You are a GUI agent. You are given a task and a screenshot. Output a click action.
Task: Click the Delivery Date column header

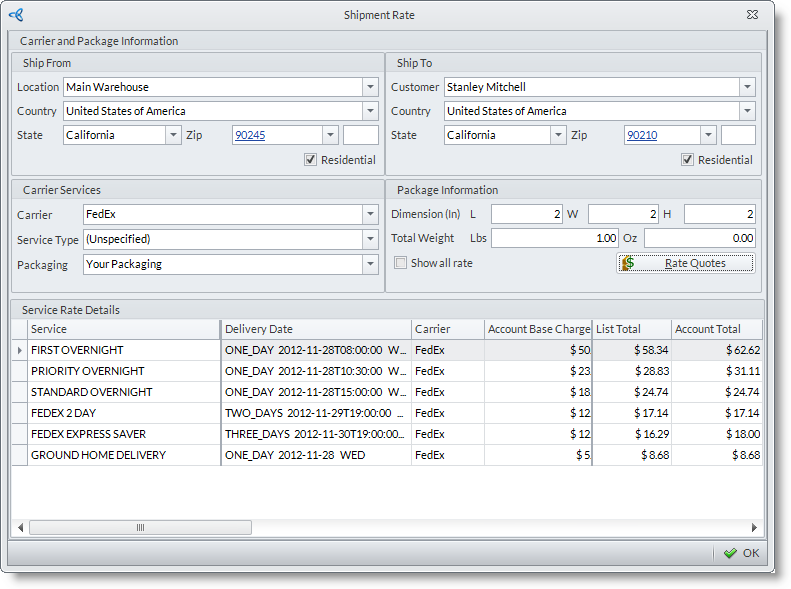(x=315, y=329)
